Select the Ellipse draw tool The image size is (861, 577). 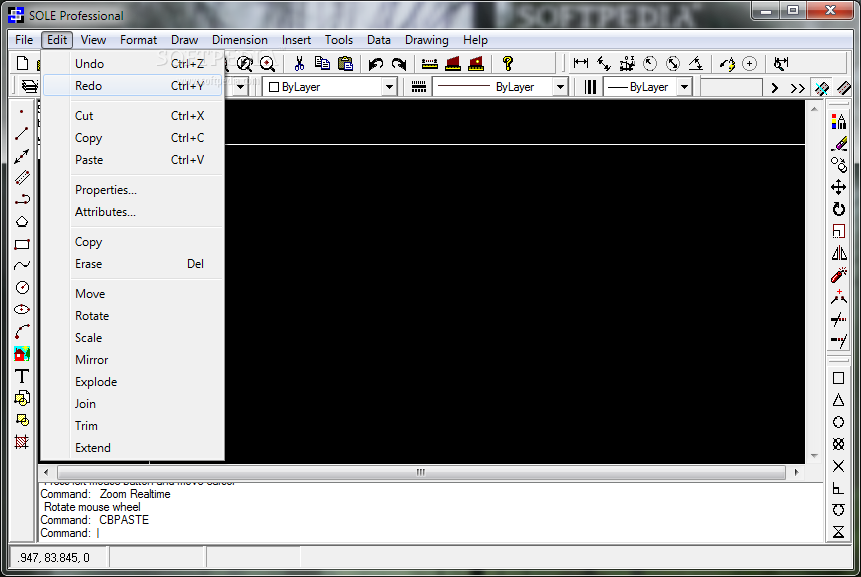22,310
